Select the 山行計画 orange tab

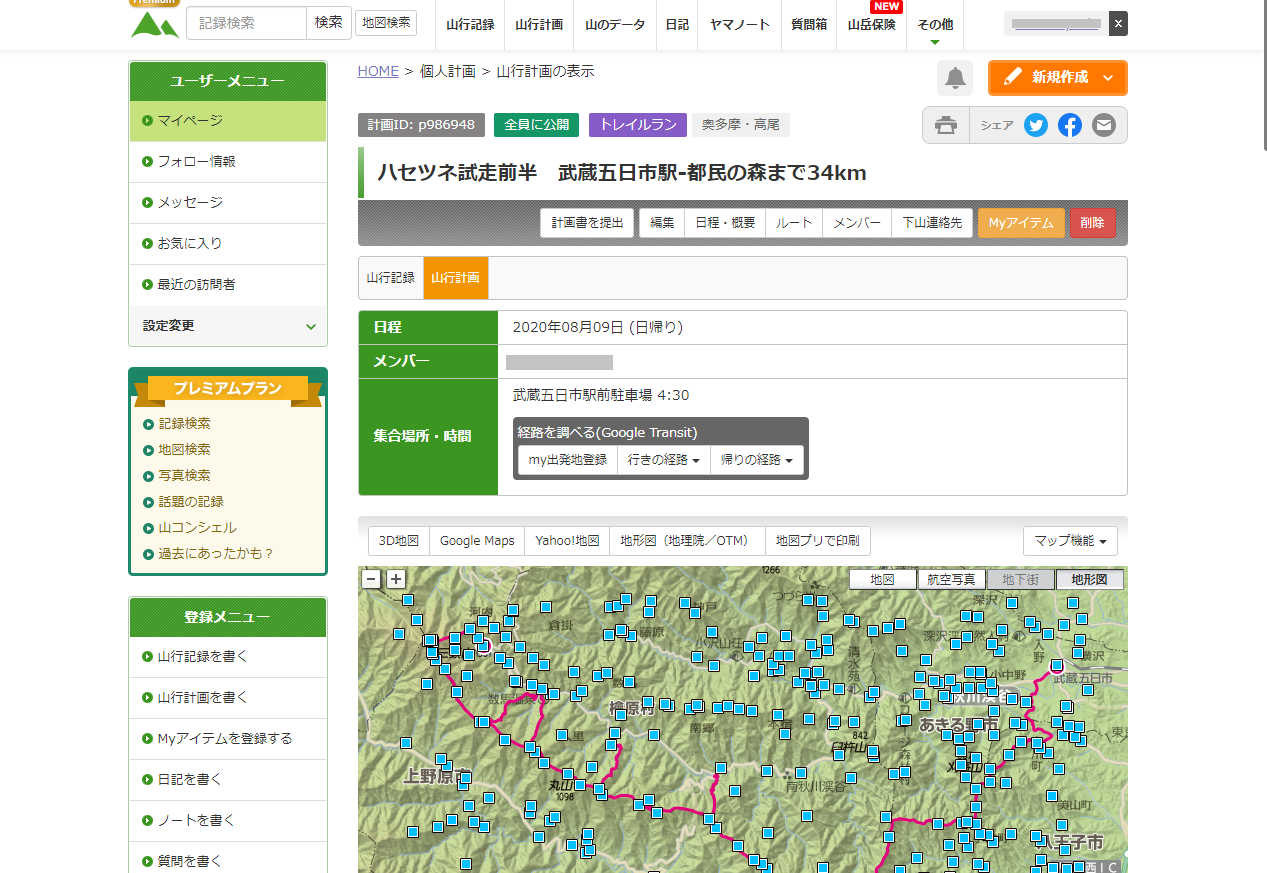[x=455, y=278]
